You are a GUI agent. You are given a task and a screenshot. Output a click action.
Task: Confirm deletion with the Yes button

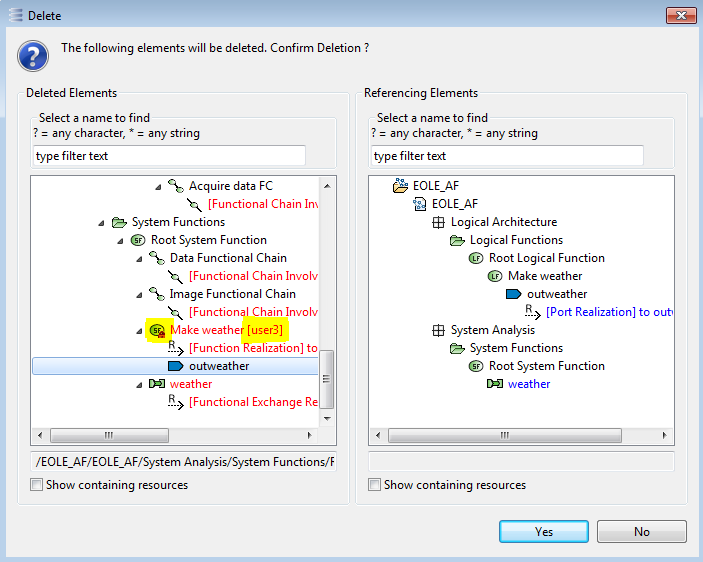(x=544, y=532)
